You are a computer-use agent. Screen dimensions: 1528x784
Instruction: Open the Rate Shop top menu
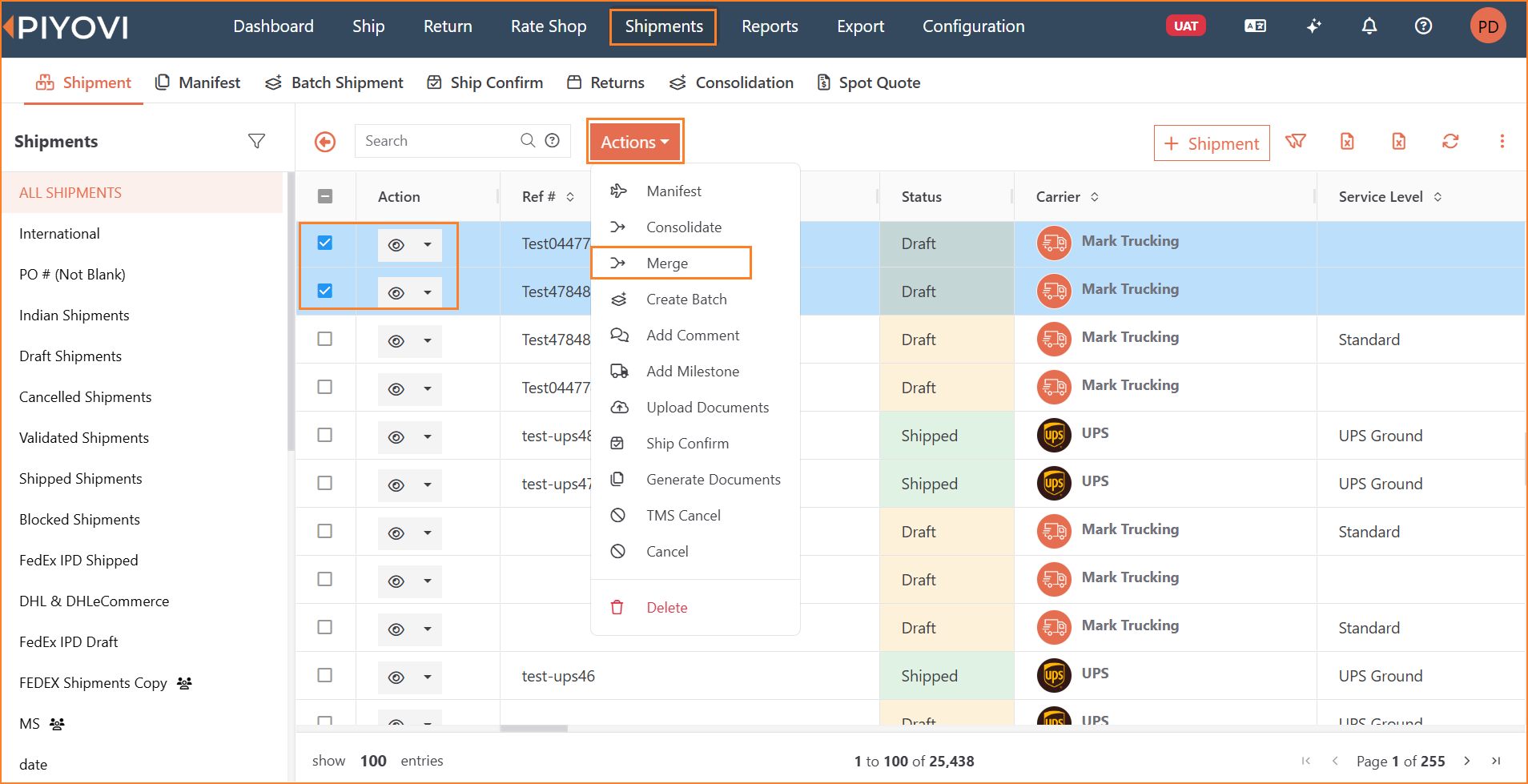549,26
